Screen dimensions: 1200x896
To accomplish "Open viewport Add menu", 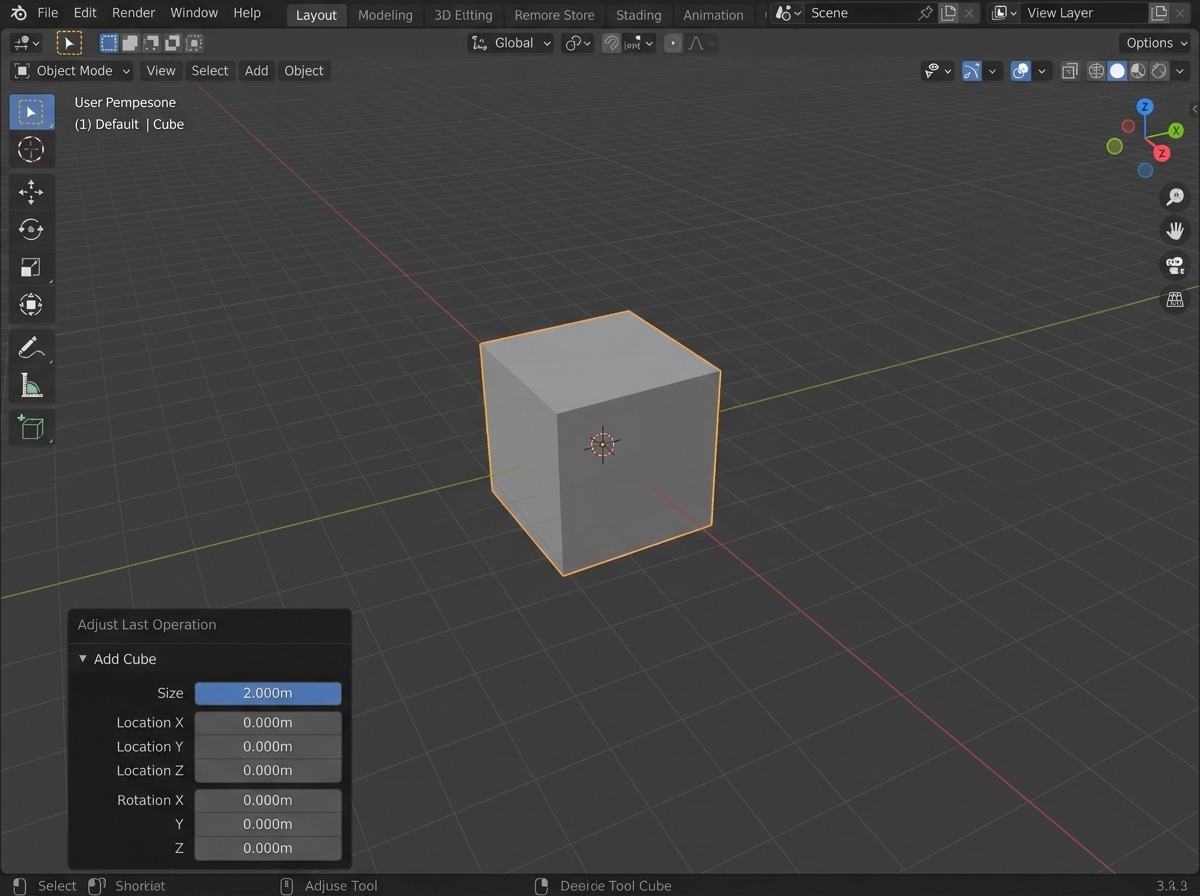I will click(257, 71).
